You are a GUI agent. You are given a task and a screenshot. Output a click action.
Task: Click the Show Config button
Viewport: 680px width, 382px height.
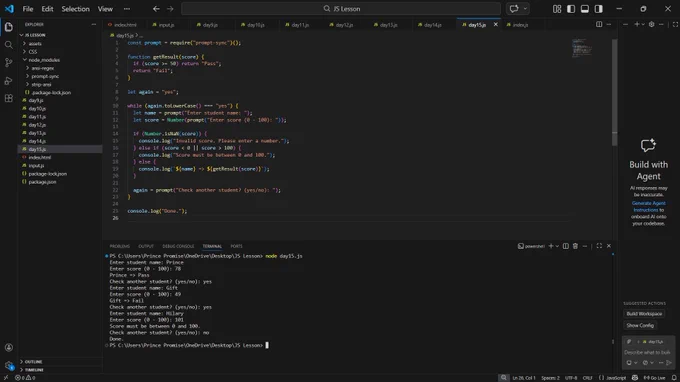(x=640, y=325)
